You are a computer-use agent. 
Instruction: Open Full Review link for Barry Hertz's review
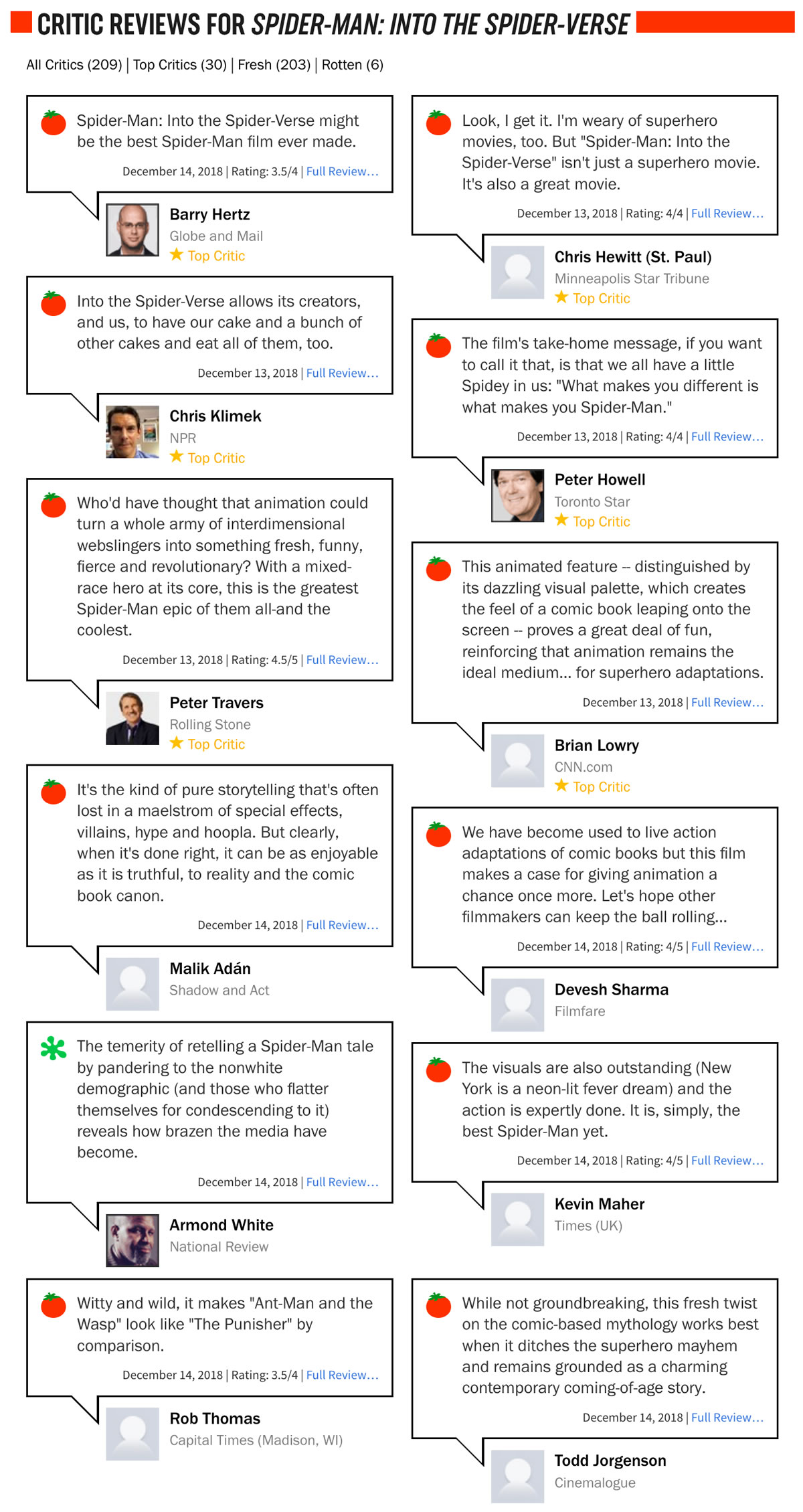click(342, 171)
